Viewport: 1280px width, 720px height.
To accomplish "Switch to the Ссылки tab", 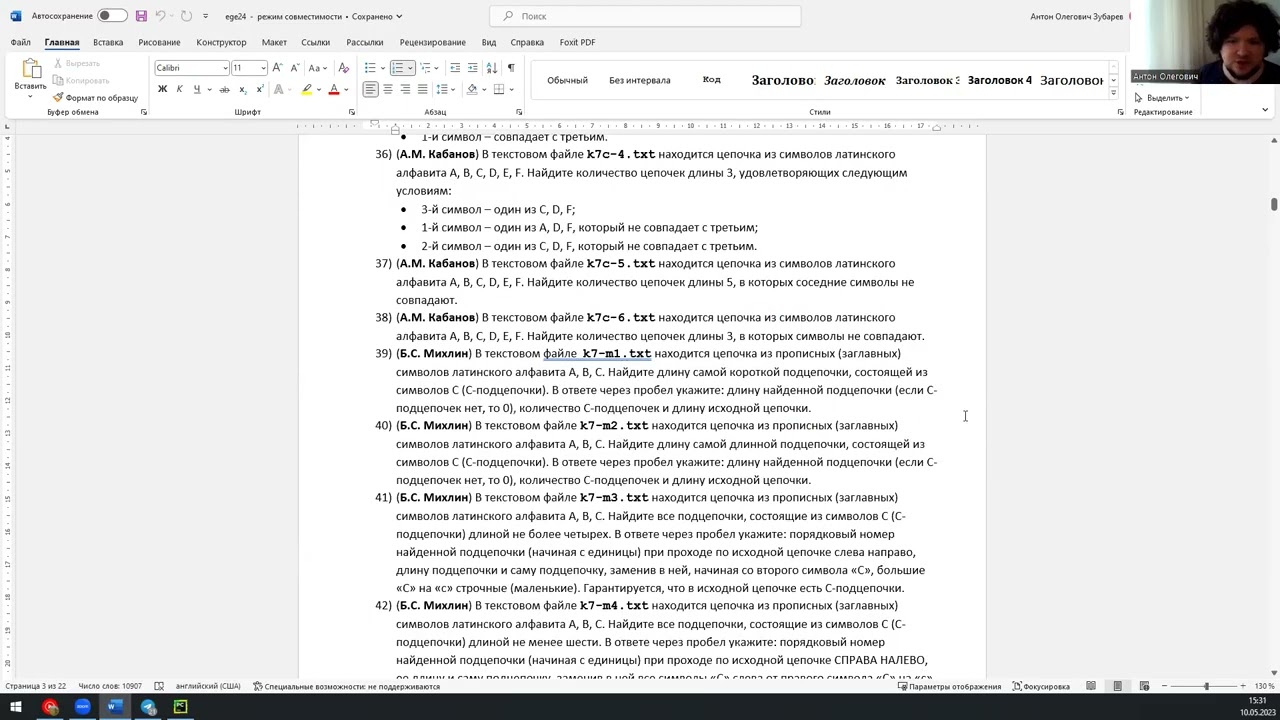I will (x=315, y=42).
